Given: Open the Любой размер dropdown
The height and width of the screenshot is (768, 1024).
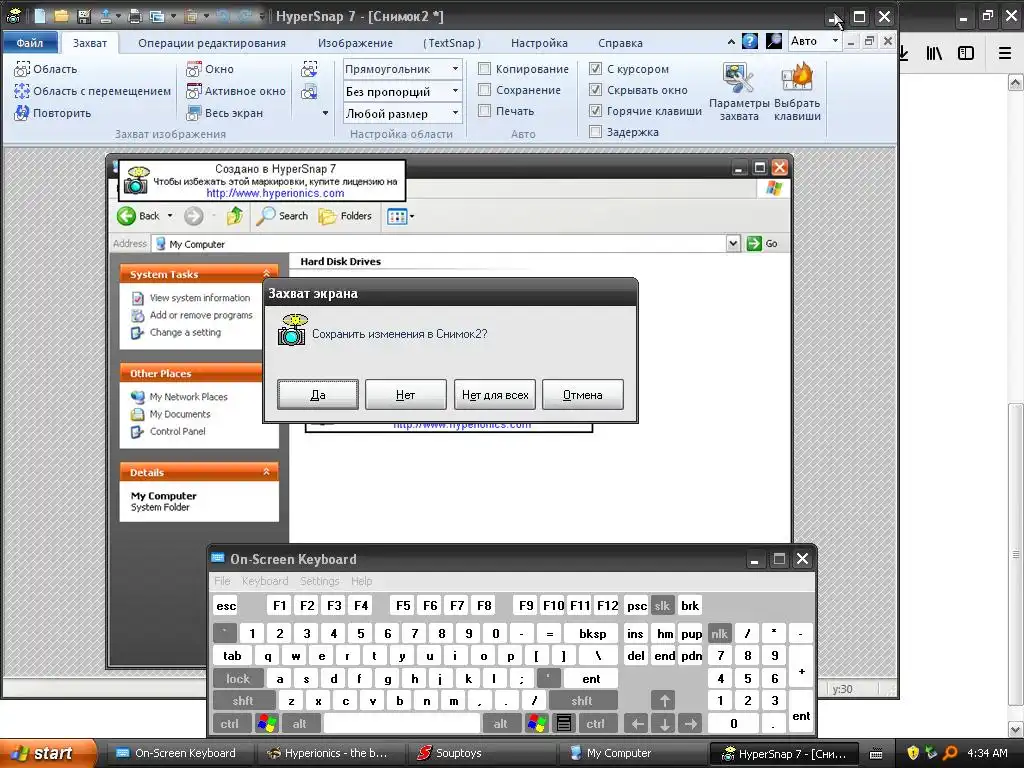Looking at the screenshot, I should click(455, 113).
